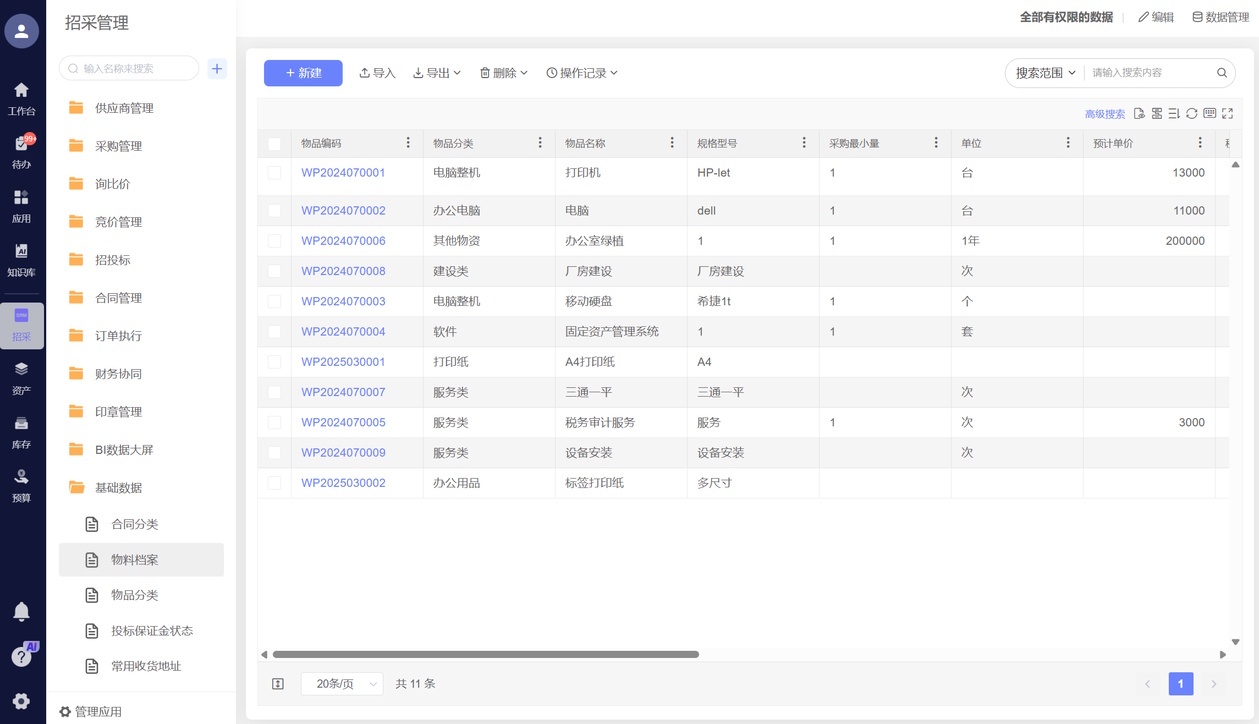
Task: Toggle fullscreen view of the table
Action: pyautogui.click(x=1228, y=114)
